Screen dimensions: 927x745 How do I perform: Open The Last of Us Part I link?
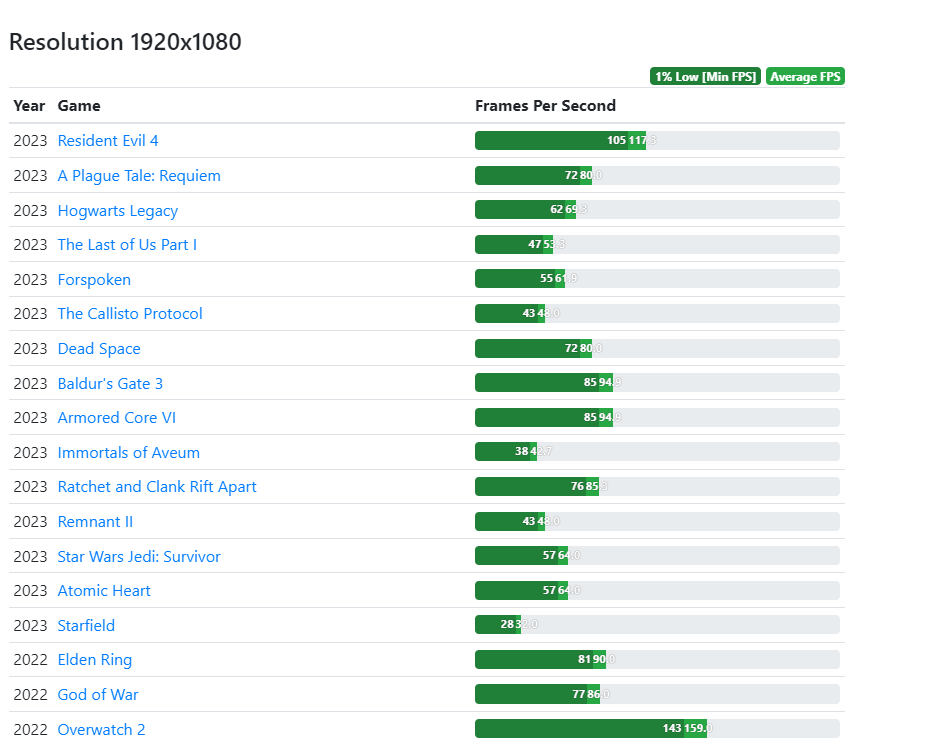coord(127,245)
